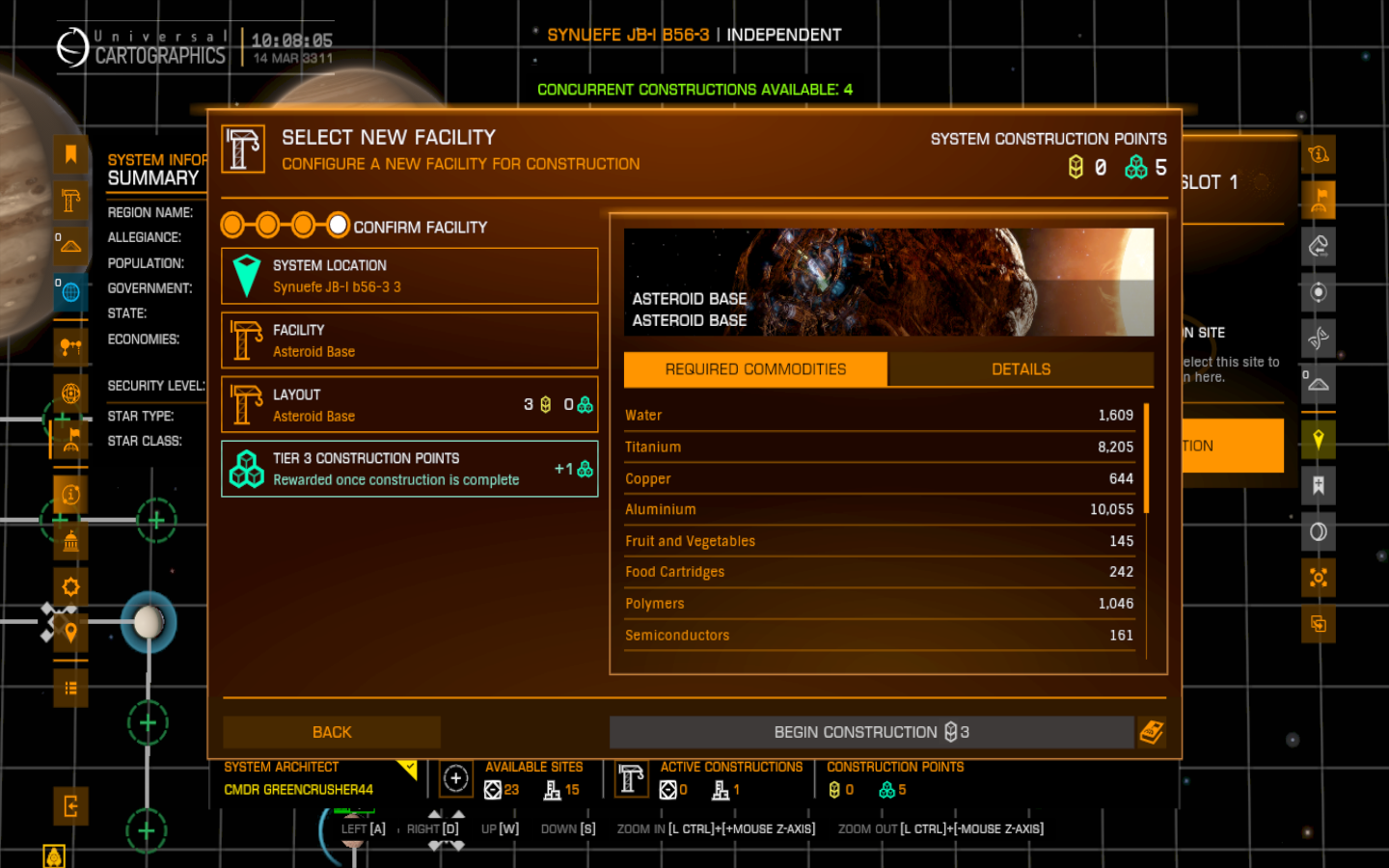The width and height of the screenshot is (1389, 868).
Task: Open the Facility Asteroid Base row
Action: (410, 340)
